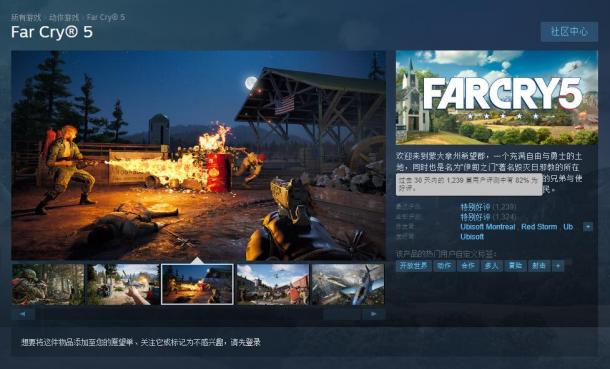
Task: Expand the developer list plus button
Action: click(588, 227)
